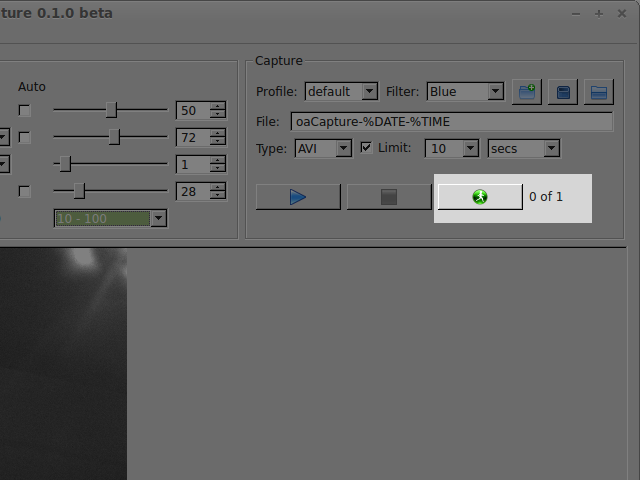Viewport: 640px width, 480px height.
Task: Click inside the spinbox showing 28
Action: point(193,191)
